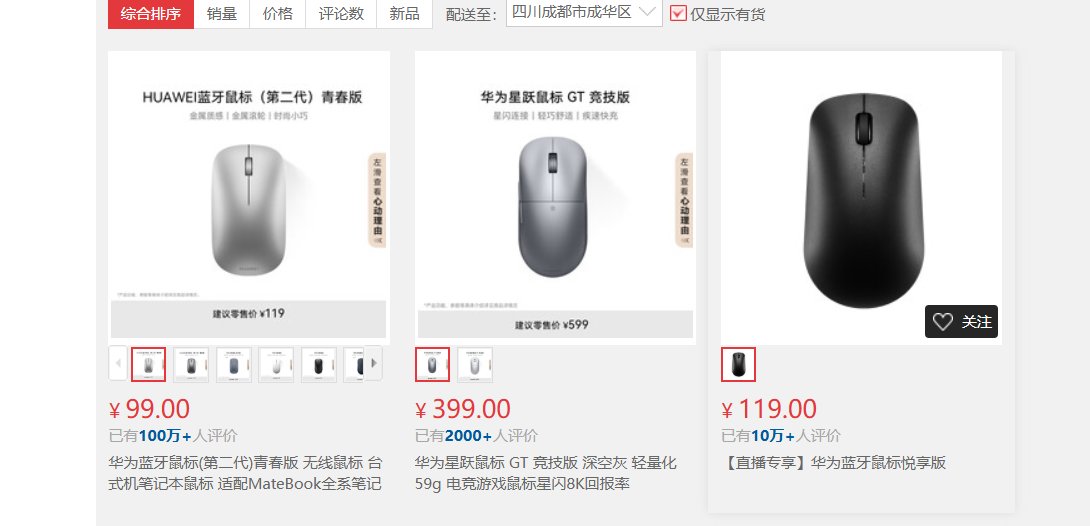
Task: Select second thumbnail of 蓝牙鼠标青春版 product
Action: [x=191, y=365]
